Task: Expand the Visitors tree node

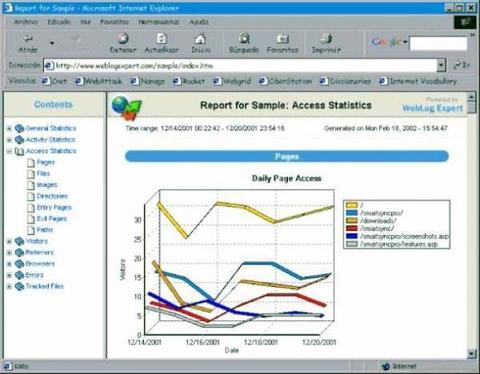Action: [9, 241]
